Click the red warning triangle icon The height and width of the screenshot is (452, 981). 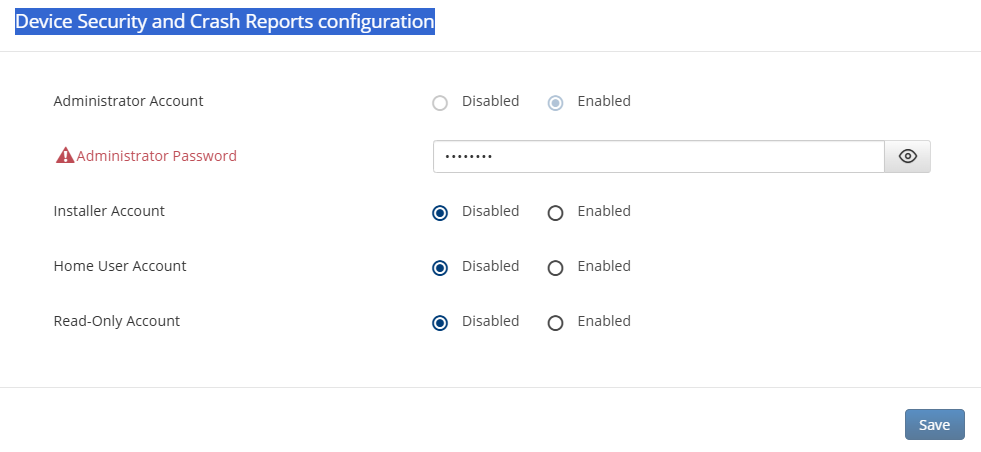pyautogui.click(x=65, y=156)
